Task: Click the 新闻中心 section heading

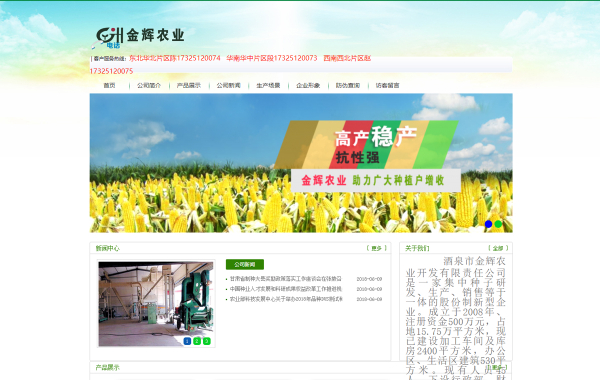Action: click(x=108, y=248)
